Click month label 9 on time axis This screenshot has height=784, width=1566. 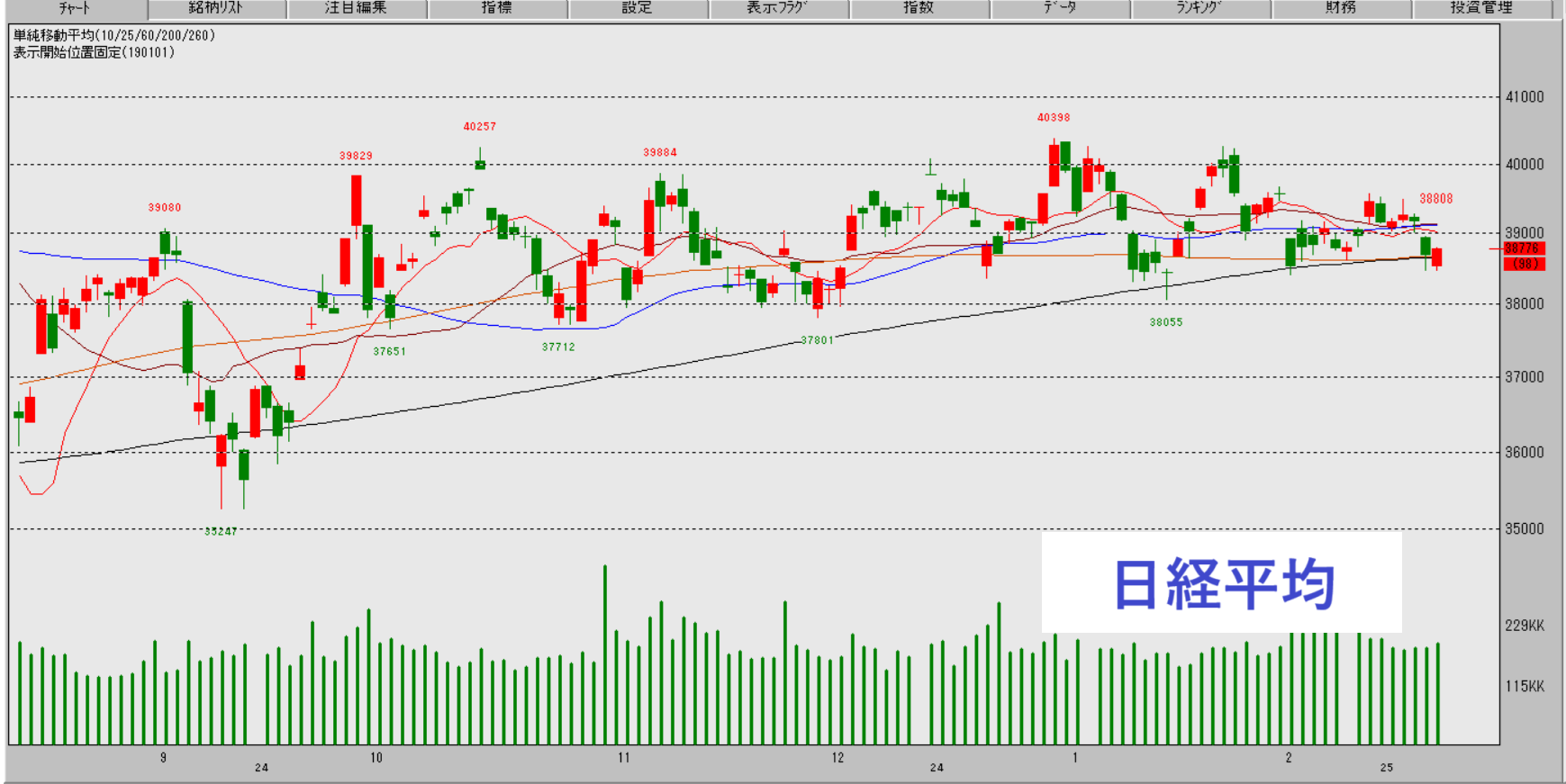click(163, 758)
